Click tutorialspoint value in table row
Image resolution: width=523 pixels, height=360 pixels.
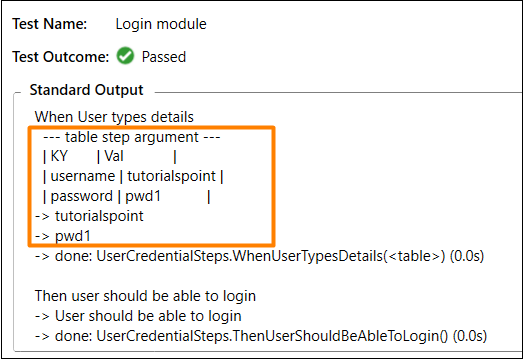pos(171,176)
